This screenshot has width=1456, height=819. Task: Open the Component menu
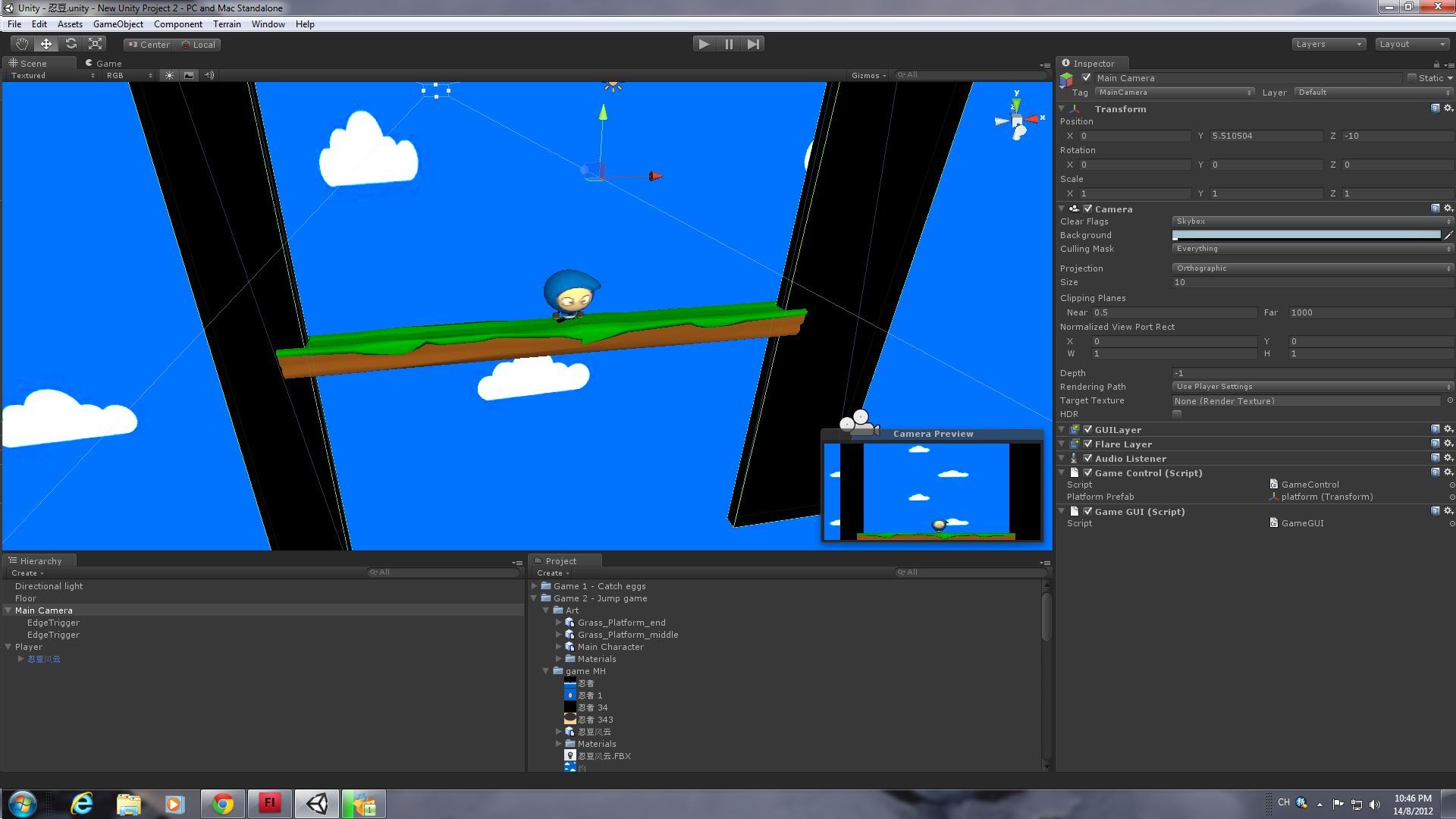(x=177, y=24)
